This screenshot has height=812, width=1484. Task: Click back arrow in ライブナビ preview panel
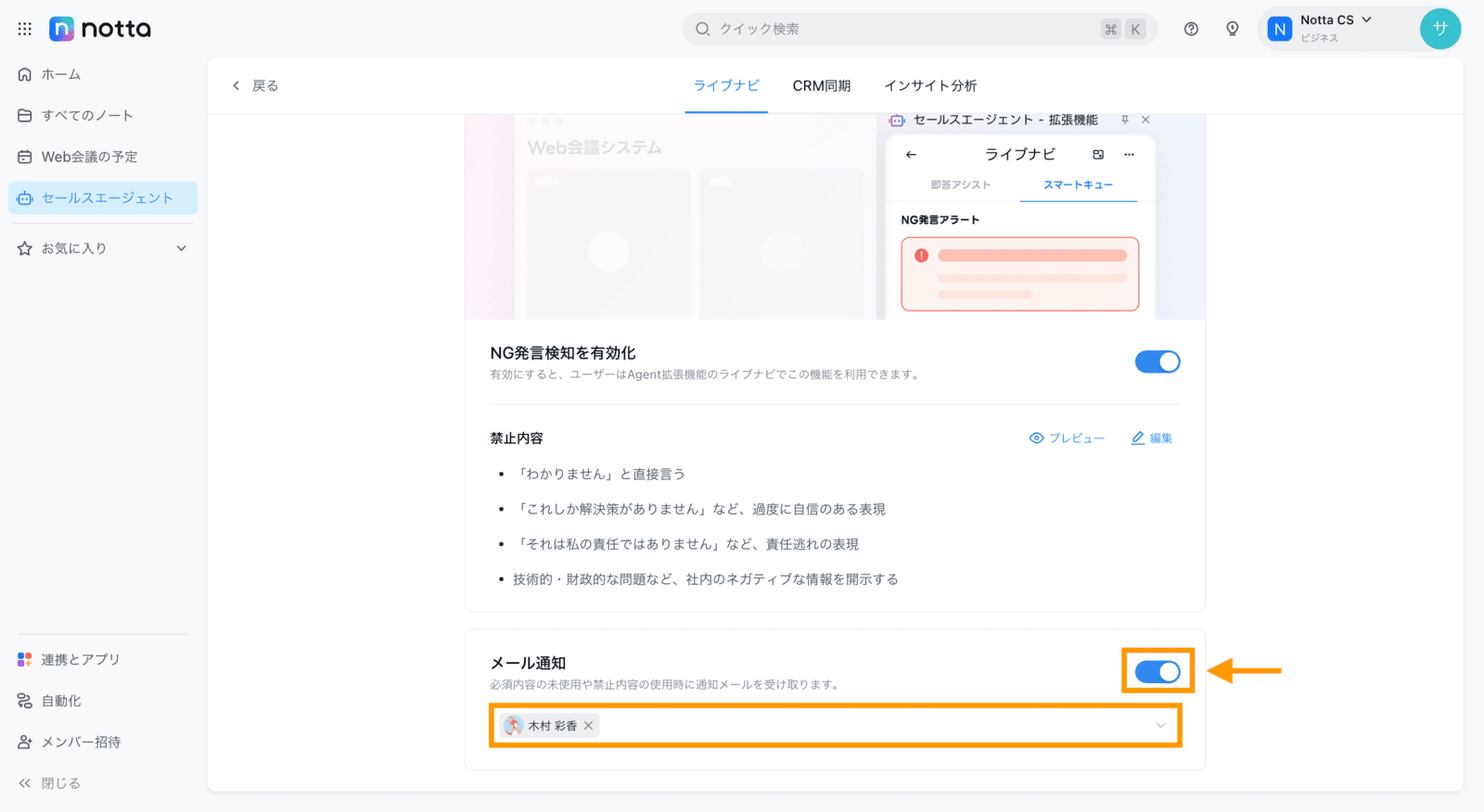click(x=911, y=155)
